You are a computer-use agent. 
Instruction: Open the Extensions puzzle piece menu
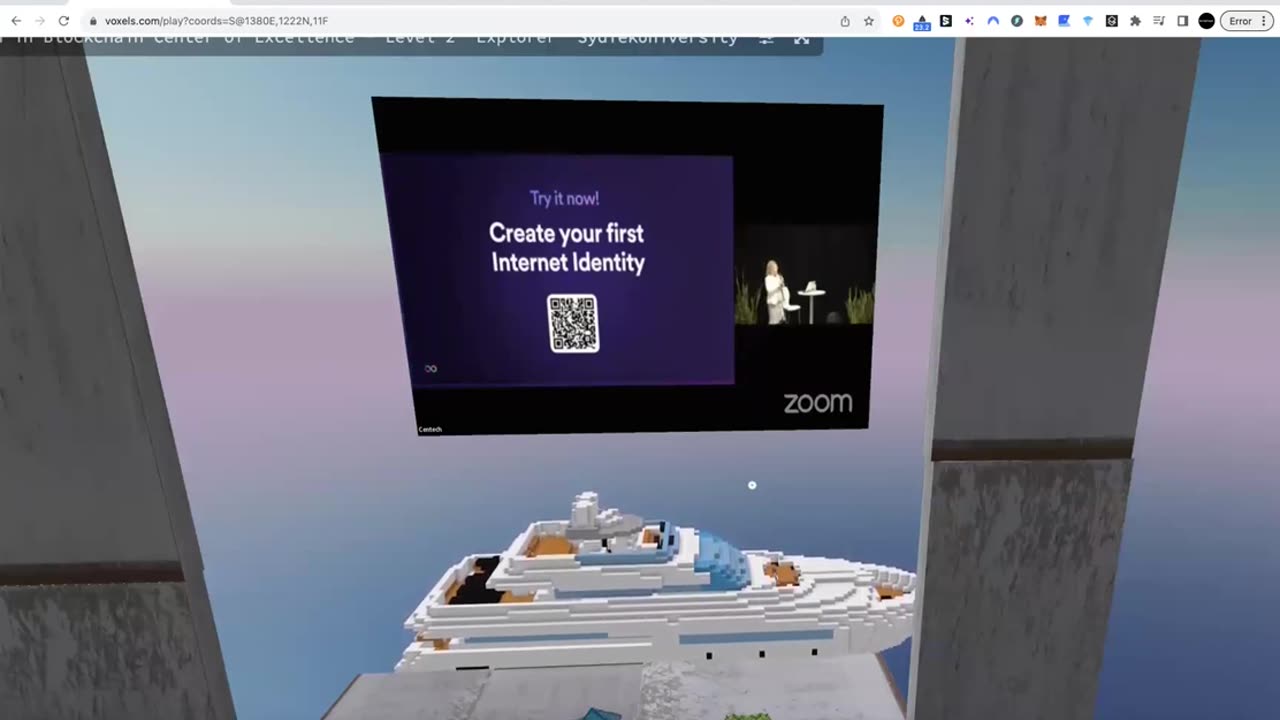pyautogui.click(x=1135, y=21)
